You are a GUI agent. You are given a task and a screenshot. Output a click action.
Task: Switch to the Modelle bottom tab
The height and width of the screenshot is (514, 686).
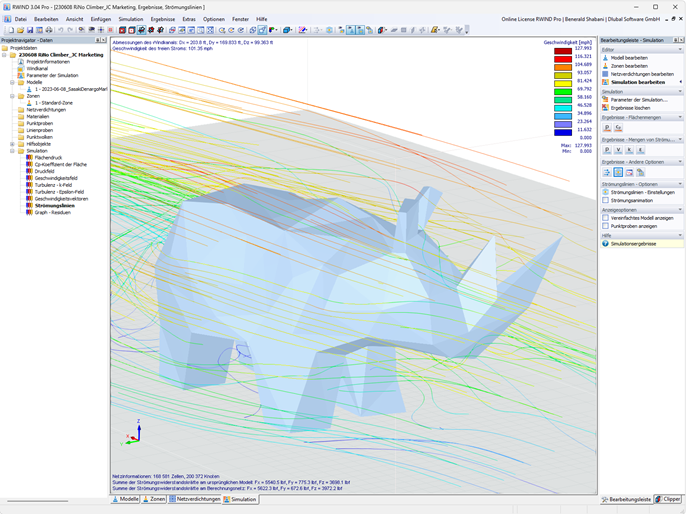click(x=126, y=499)
